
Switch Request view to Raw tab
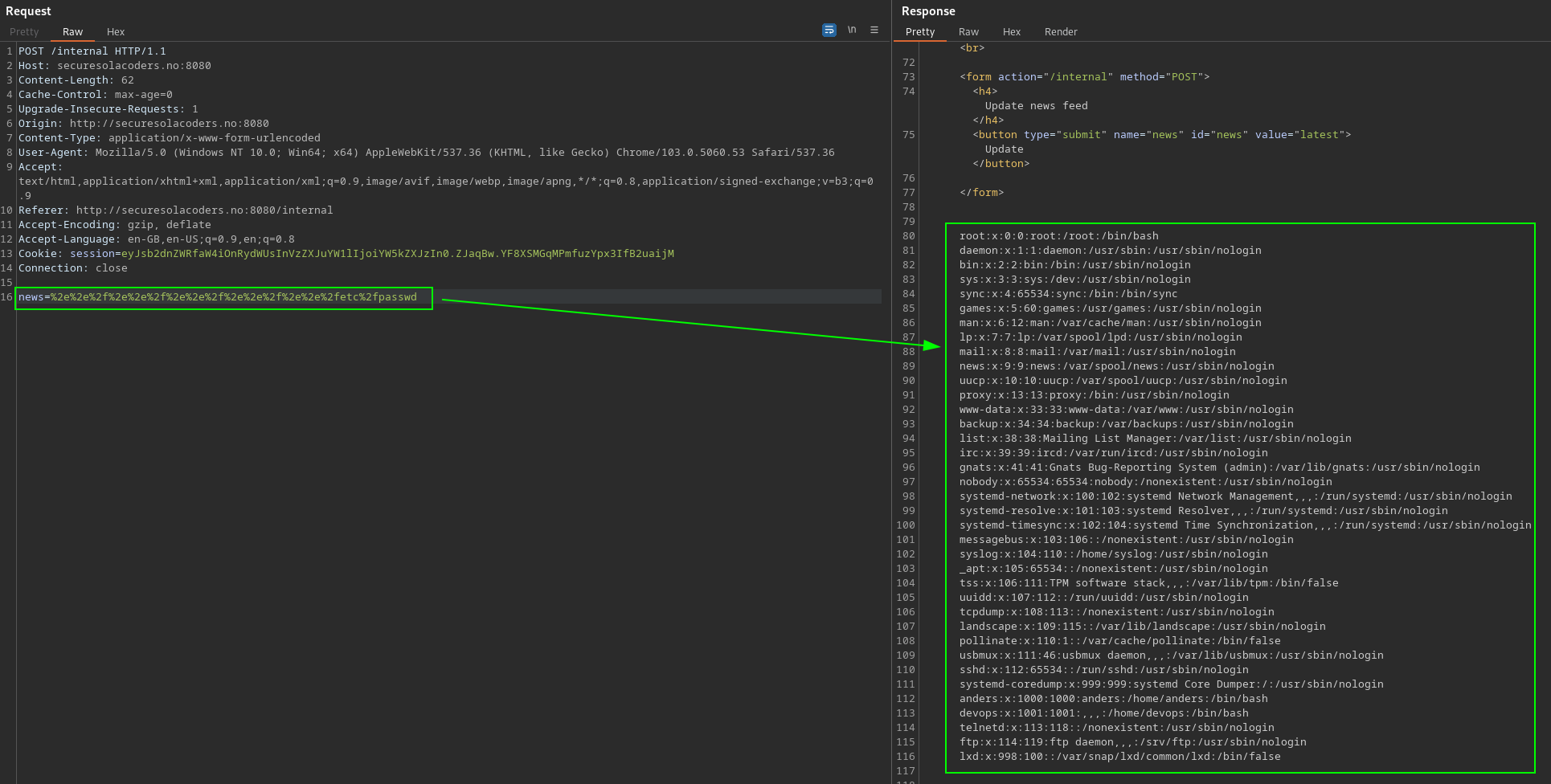point(73,32)
